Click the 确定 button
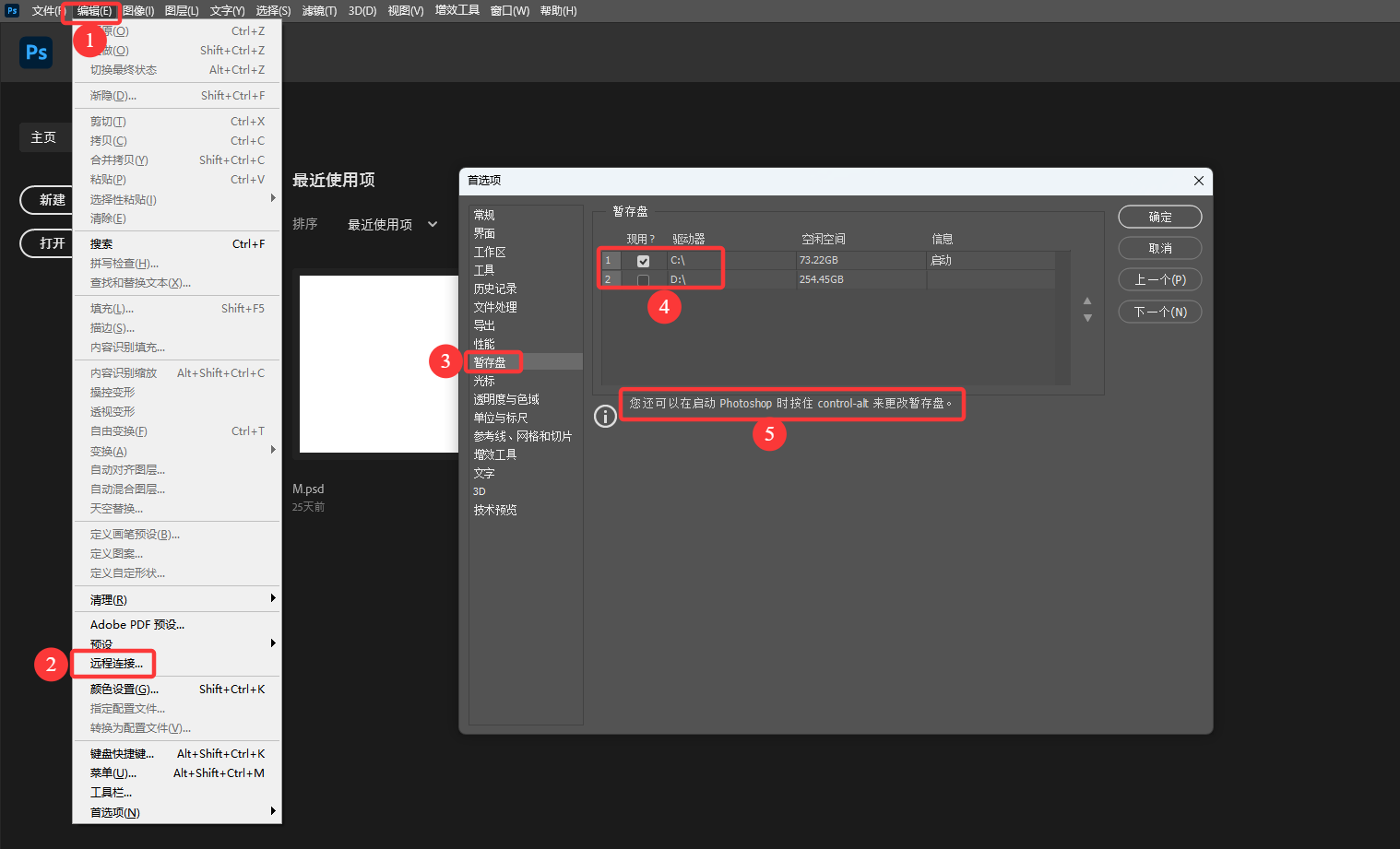1400x849 pixels. 1159,217
